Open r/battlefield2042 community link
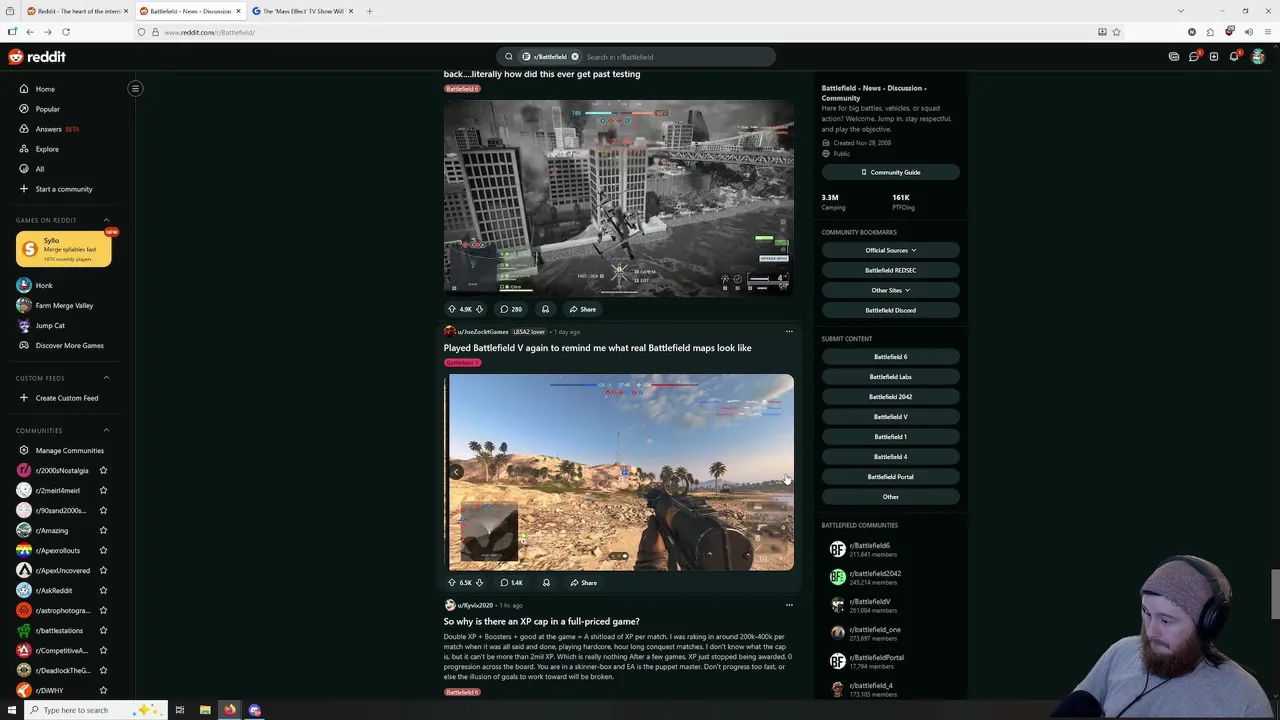Viewport: 1280px width, 720px height. pos(875,574)
